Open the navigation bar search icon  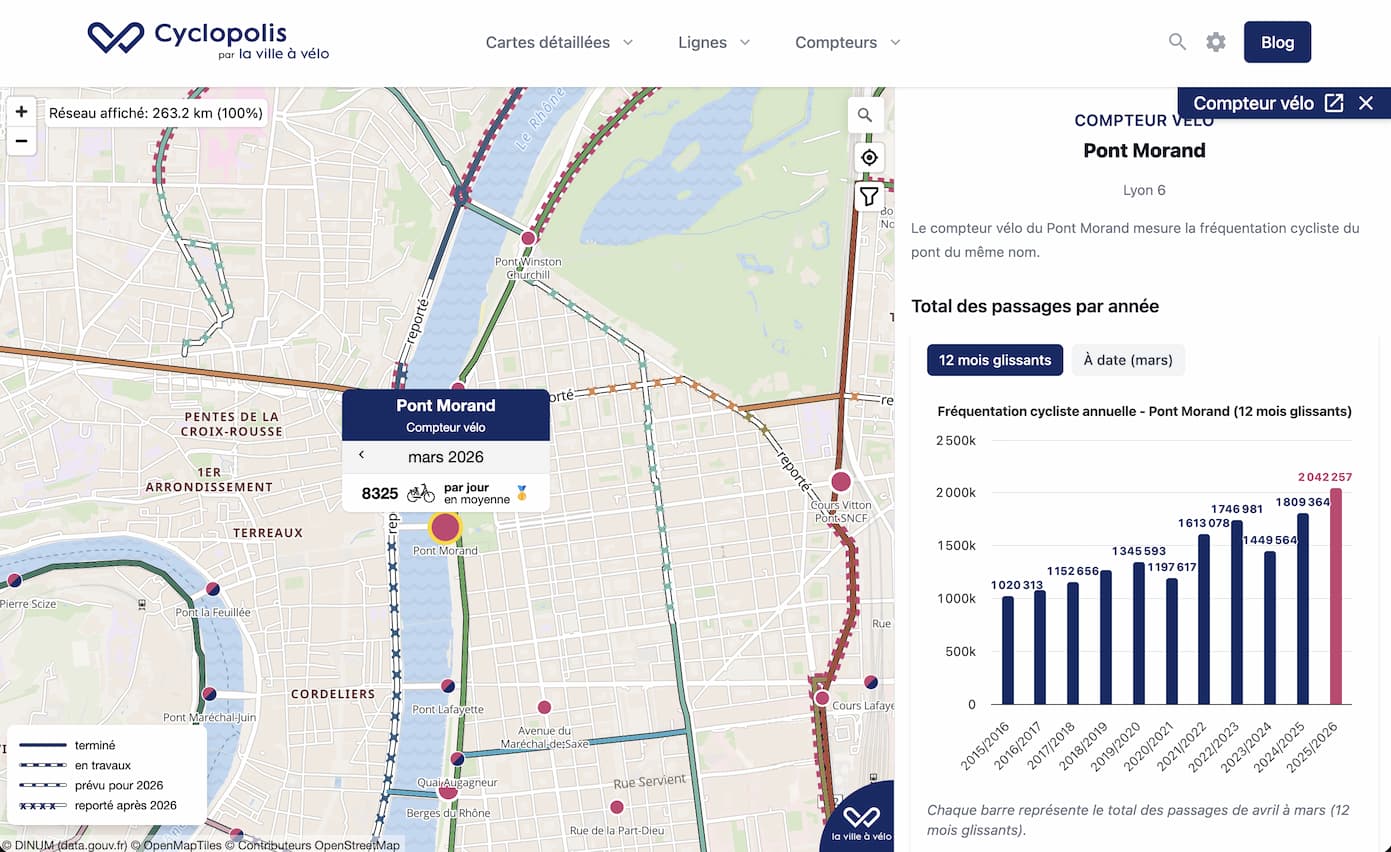tap(1177, 42)
